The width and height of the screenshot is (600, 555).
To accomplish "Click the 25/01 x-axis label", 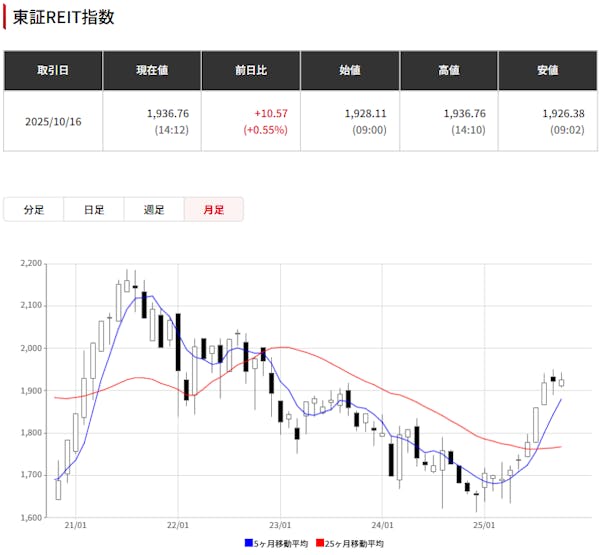I will pyautogui.click(x=484, y=525).
